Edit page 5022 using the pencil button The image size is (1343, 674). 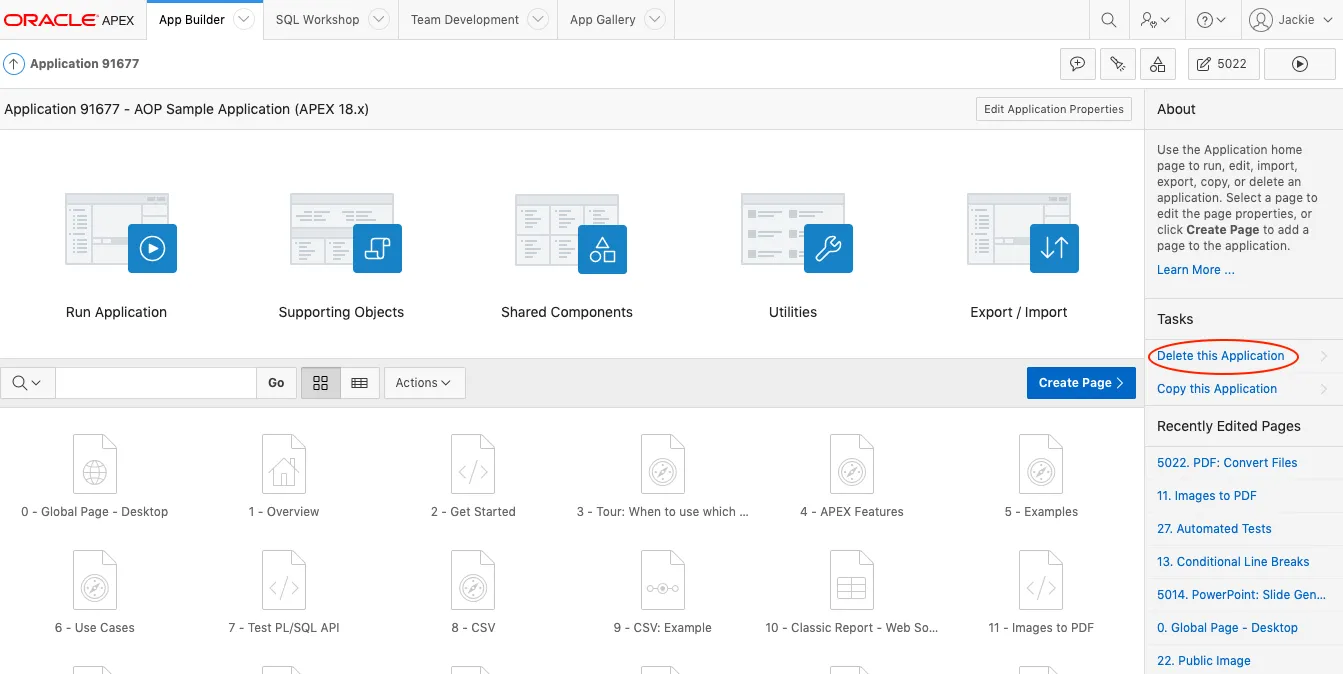click(1225, 64)
